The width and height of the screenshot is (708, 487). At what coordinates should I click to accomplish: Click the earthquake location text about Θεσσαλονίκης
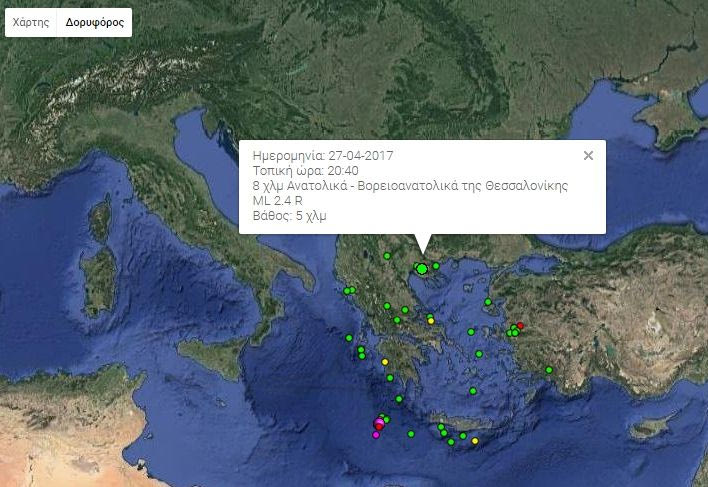411,185
